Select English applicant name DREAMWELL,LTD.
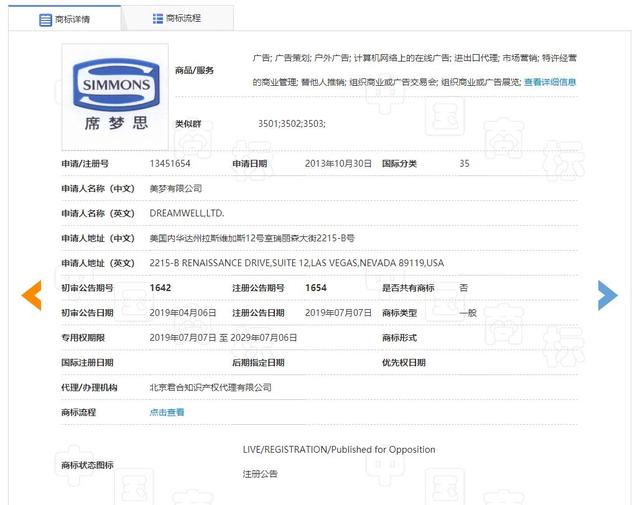This screenshot has height=505, width=640. [x=187, y=214]
